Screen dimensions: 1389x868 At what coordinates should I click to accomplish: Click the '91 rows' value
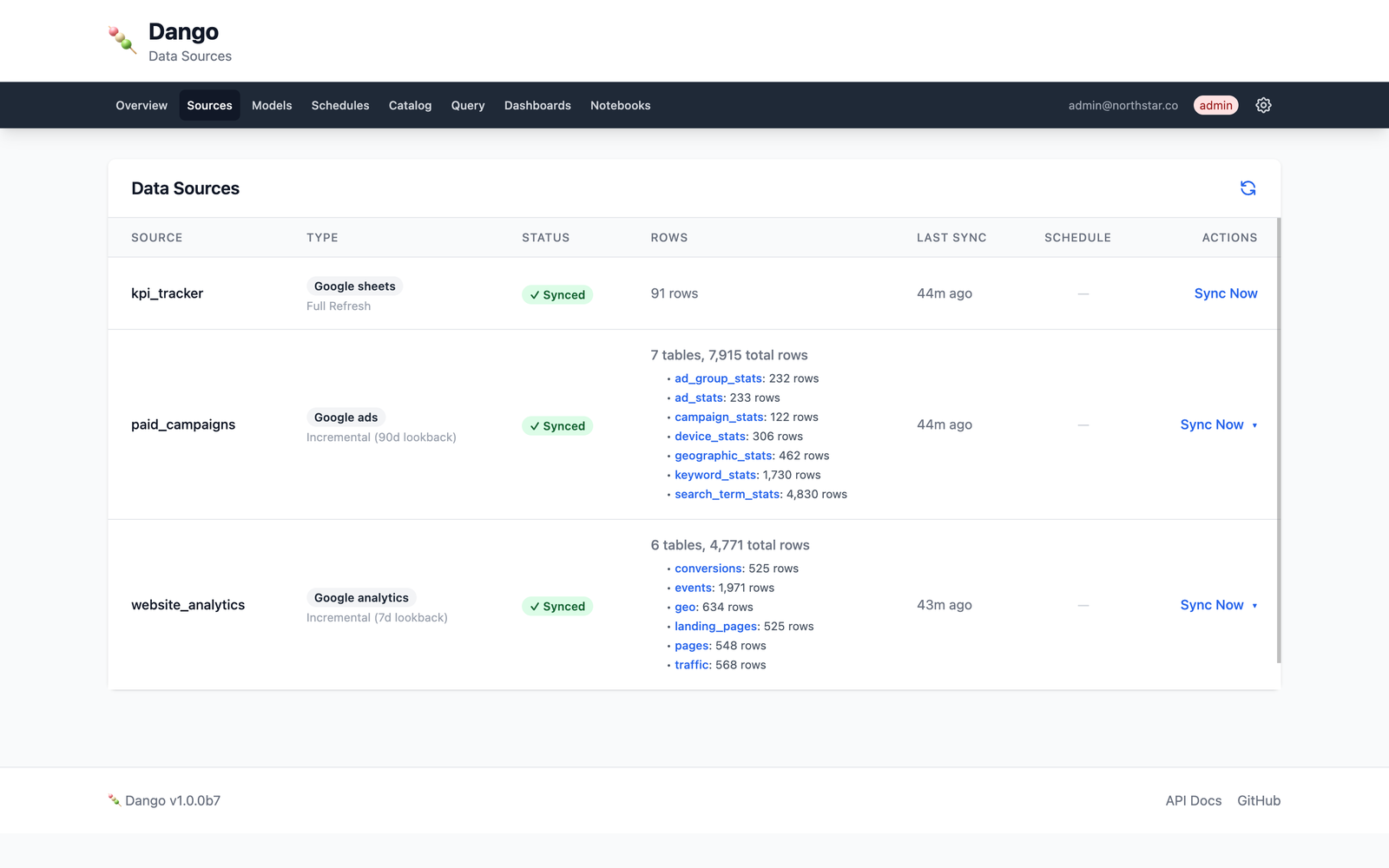coord(675,293)
